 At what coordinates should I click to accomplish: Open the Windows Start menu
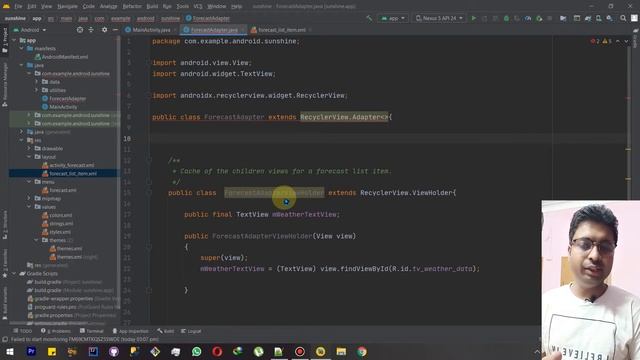[10, 351]
